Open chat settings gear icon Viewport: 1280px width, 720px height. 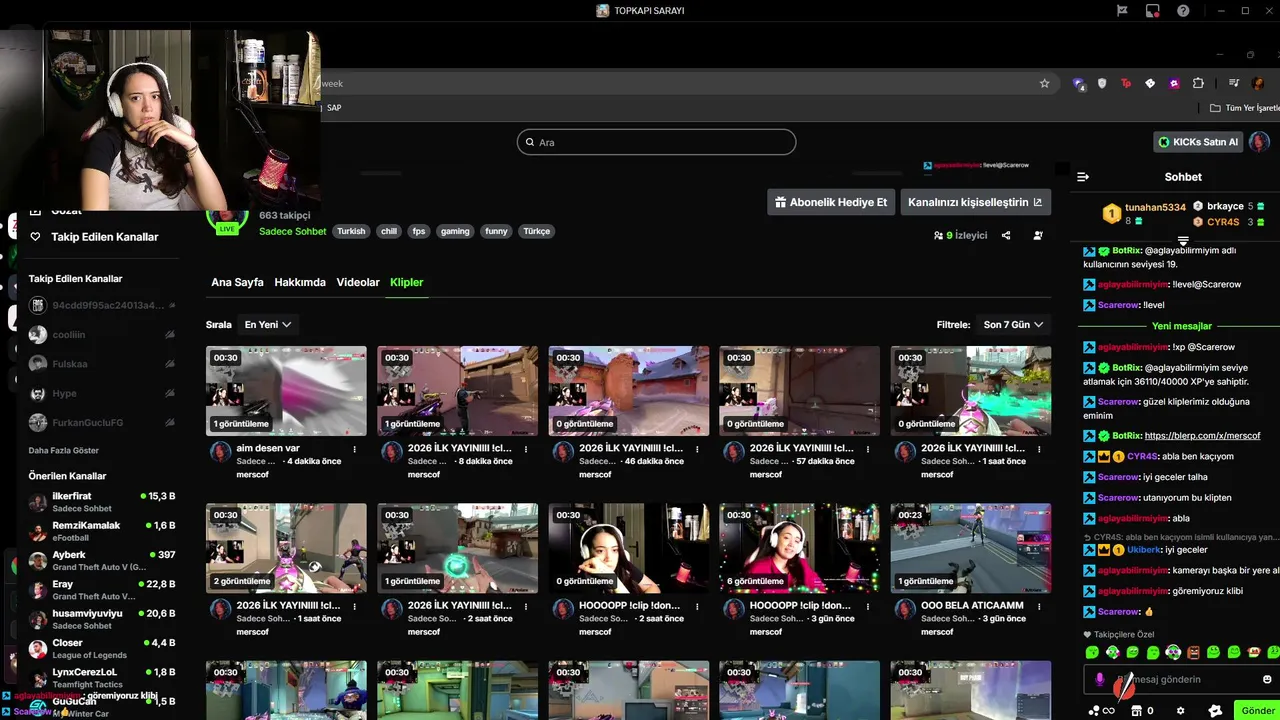pyautogui.click(x=1180, y=711)
